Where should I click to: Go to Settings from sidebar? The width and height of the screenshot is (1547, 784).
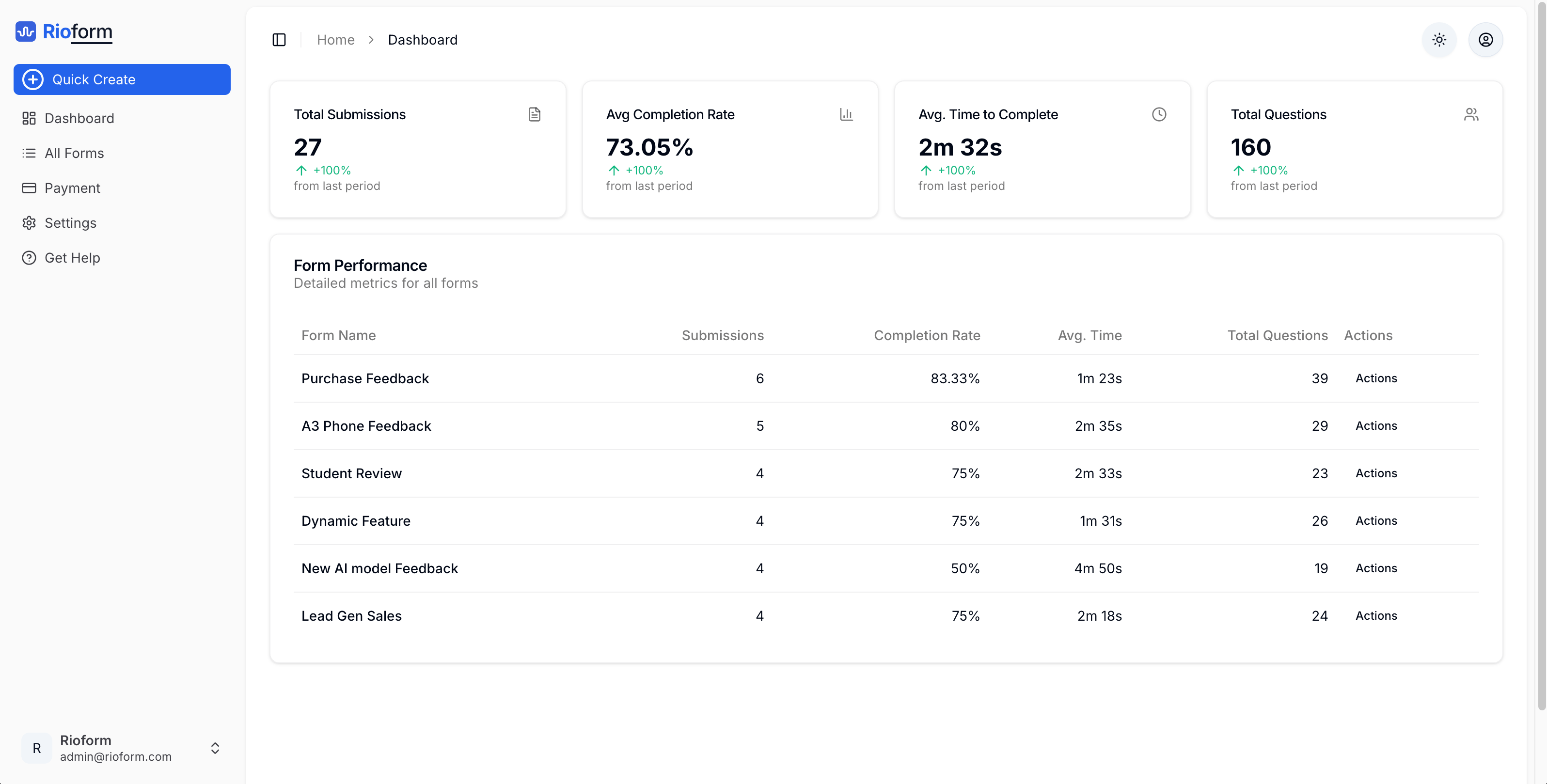click(x=70, y=223)
